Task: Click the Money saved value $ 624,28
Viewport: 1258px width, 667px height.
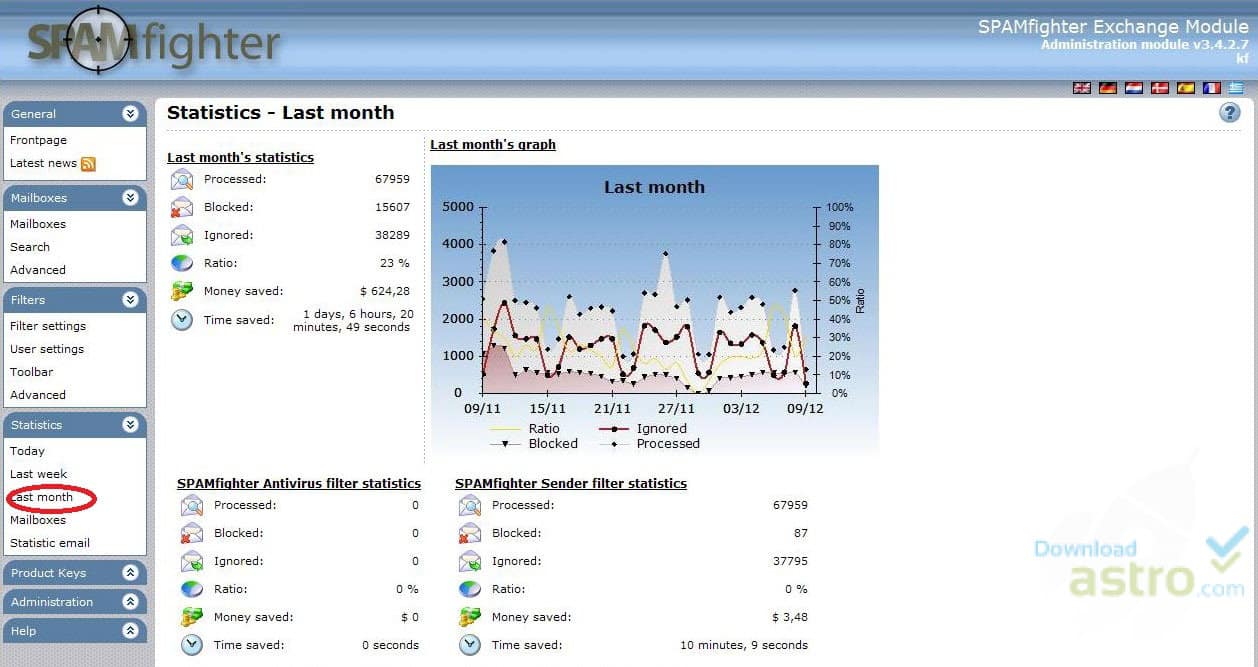Action: (x=385, y=291)
